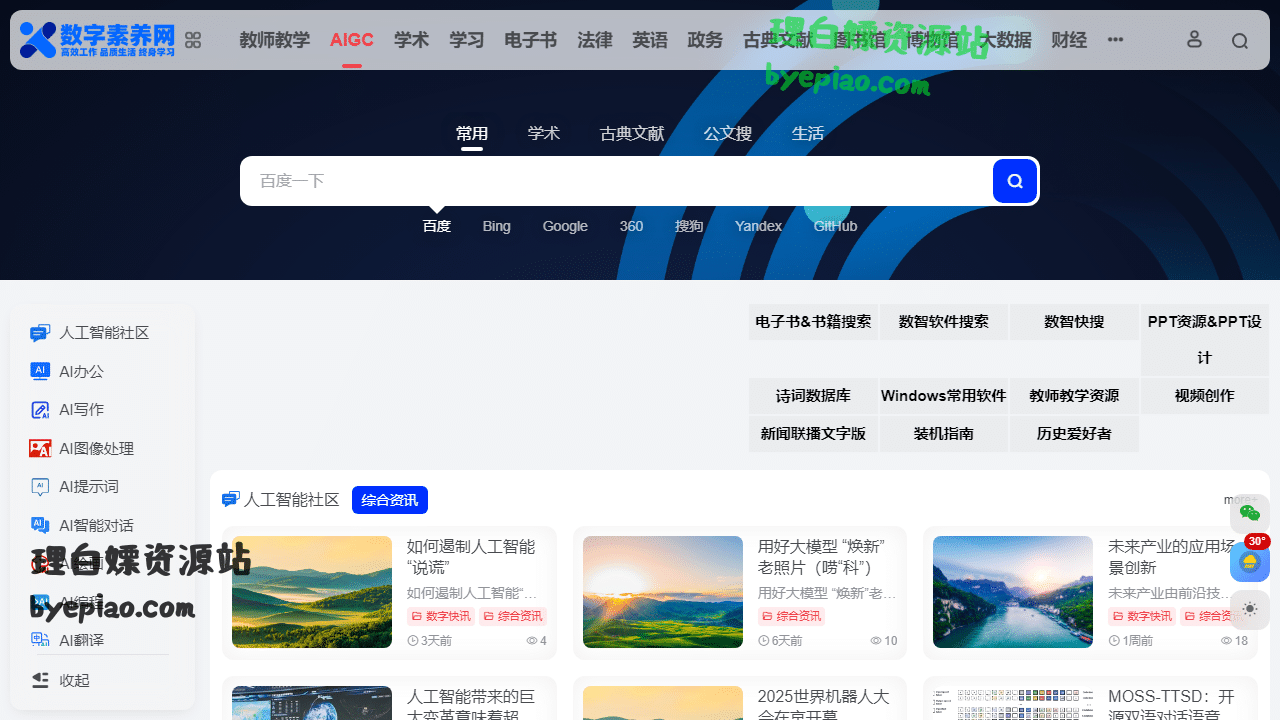Screen dimensions: 1280x720
Task: Click the AI写作 sidebar icon
Action: (40, 410)
